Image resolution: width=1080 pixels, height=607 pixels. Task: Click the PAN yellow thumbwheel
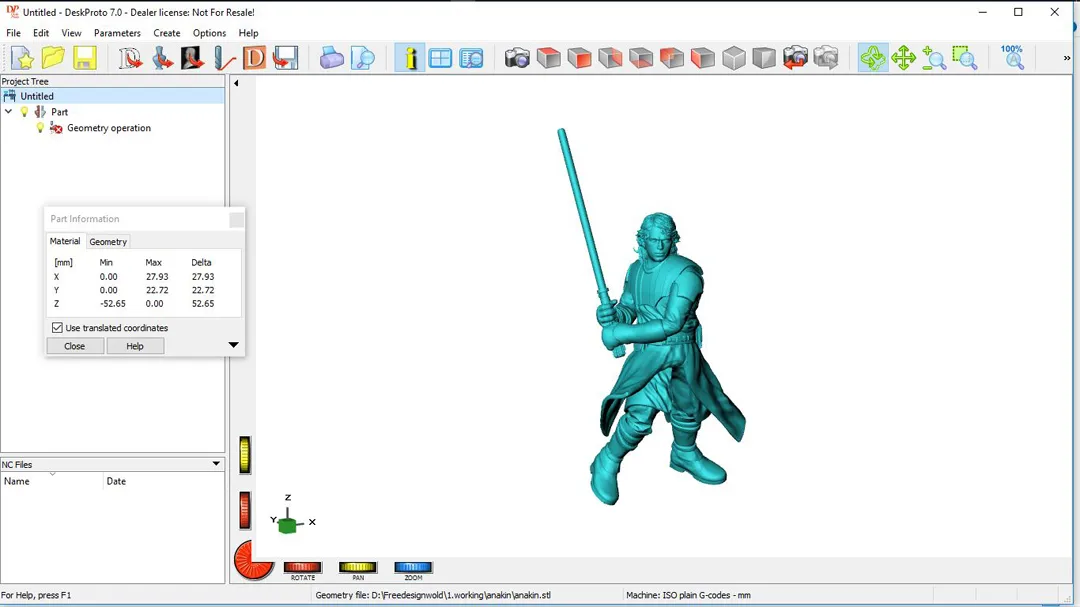[357, 567]
